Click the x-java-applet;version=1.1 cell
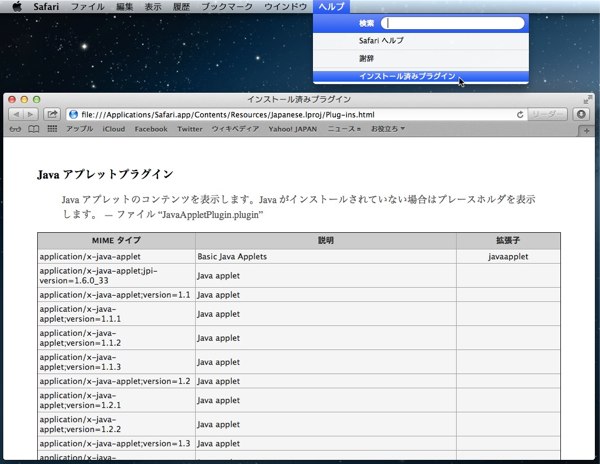The image size is (600, 464). pos(116,295)
